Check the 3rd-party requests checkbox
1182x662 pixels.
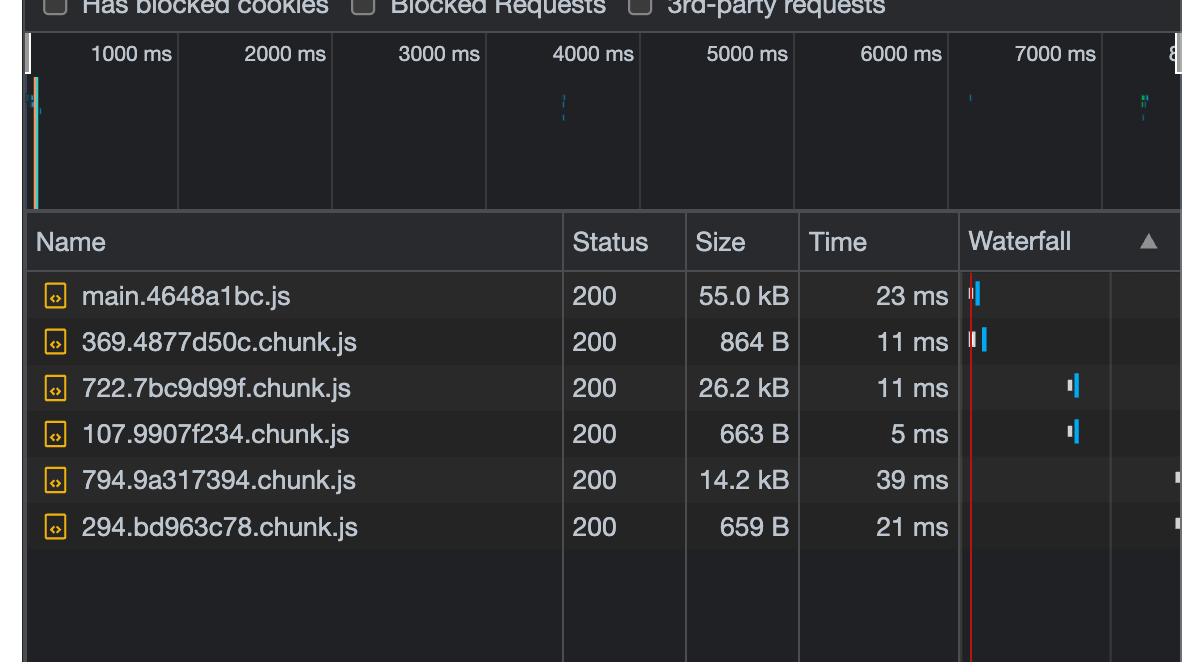pos(640,6)
